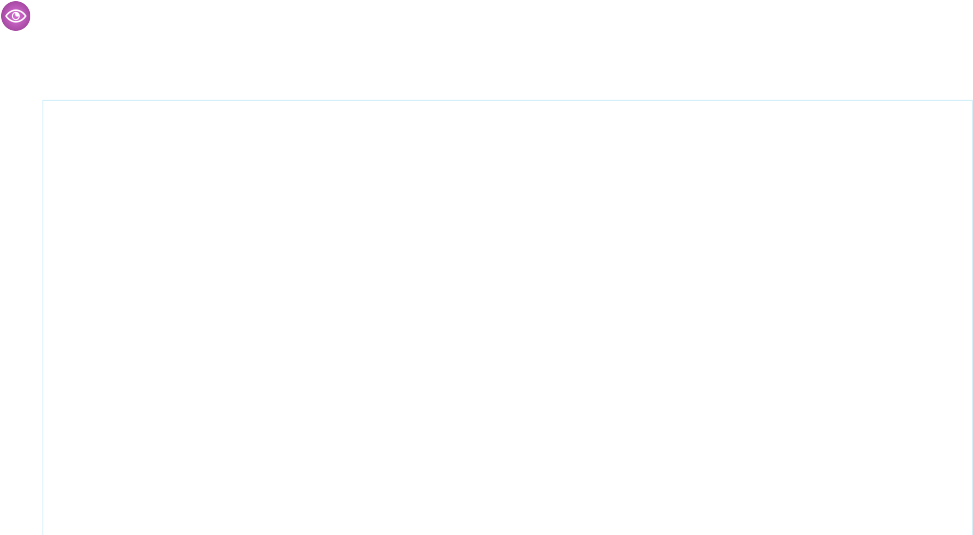This screenshot has height=535, width=973.
Task: Click the purple eye icon
Action: click(x=16, y=16)
